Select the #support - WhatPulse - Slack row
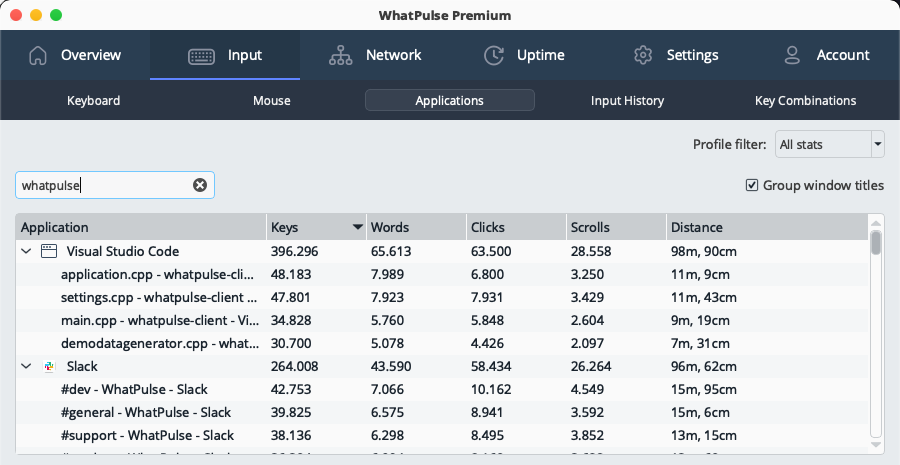 point(442,435)
